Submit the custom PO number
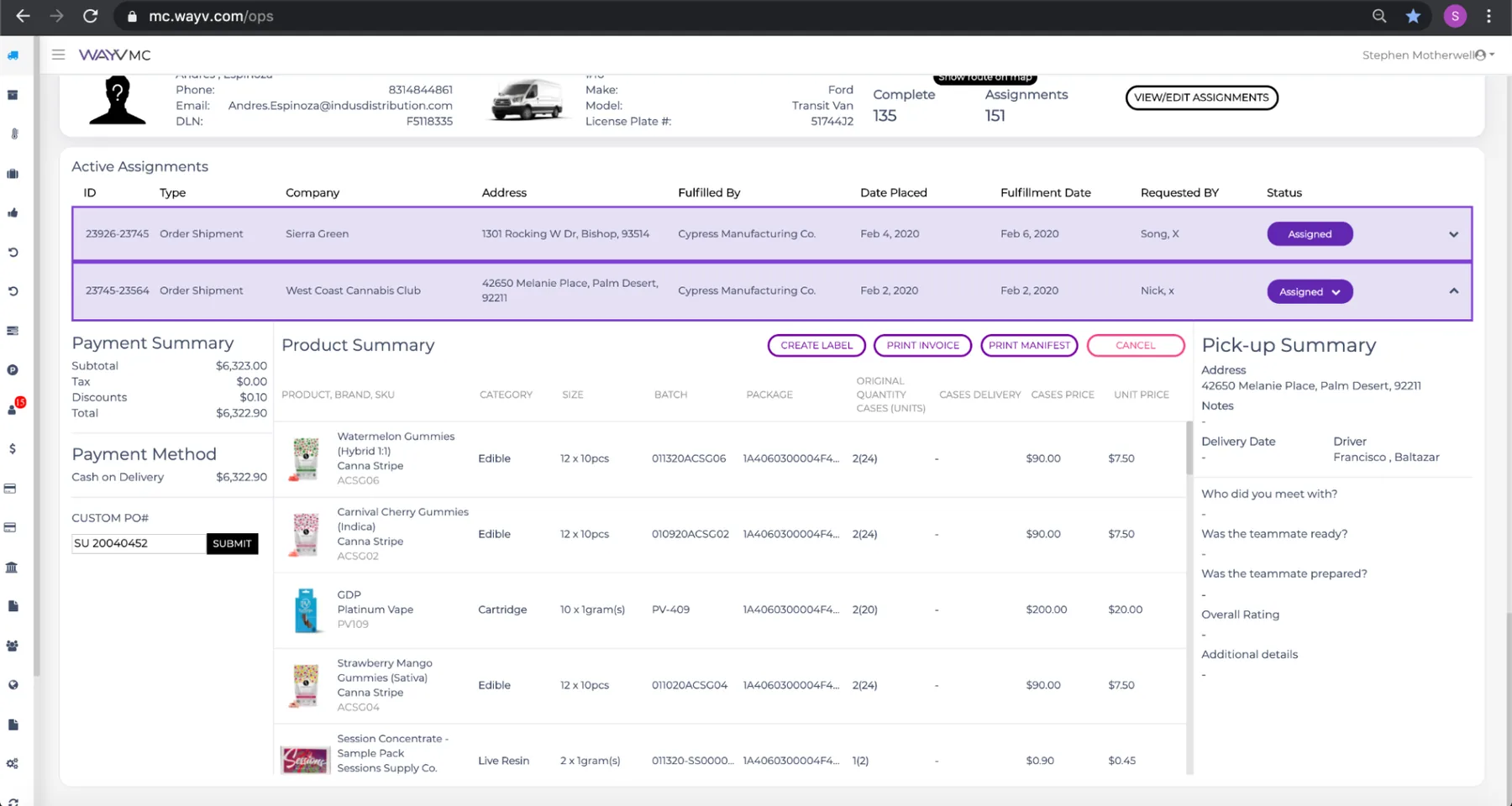This screenshot has height=806, width=1512. tap(232, 543)
